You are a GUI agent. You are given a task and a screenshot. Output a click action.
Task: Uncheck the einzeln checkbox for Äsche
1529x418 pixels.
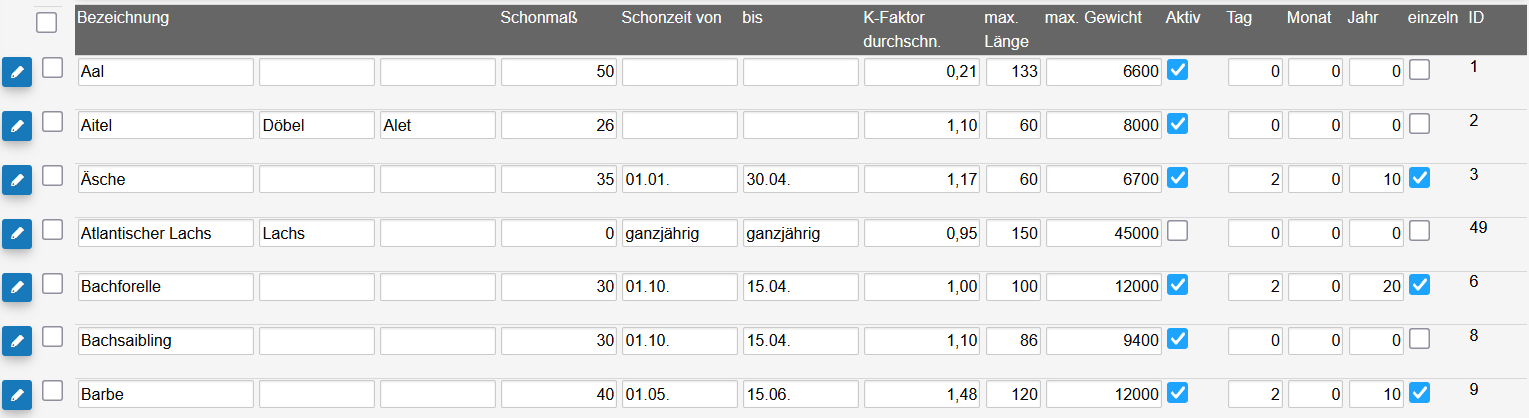tap(1419, 177)
